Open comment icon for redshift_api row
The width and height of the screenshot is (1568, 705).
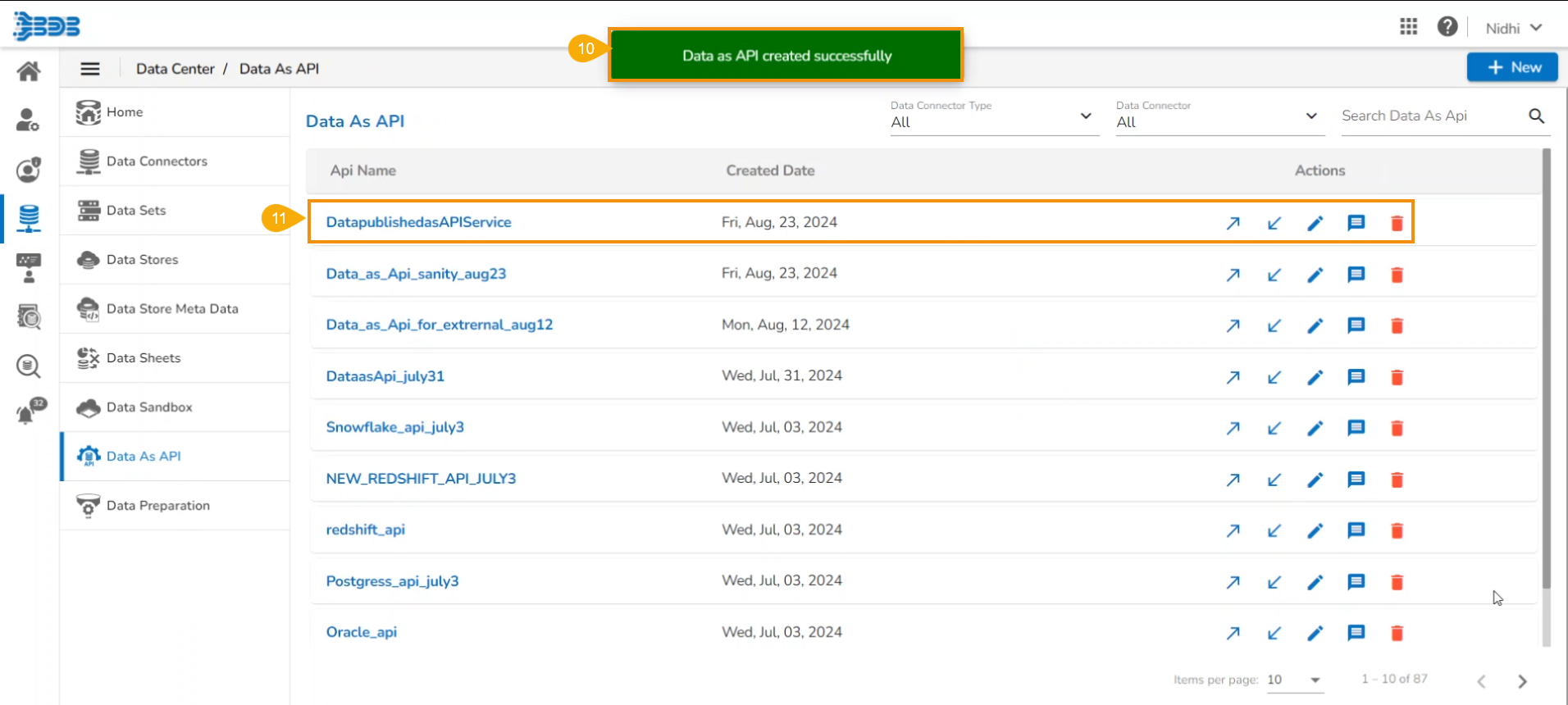(x=1356, y=530)
